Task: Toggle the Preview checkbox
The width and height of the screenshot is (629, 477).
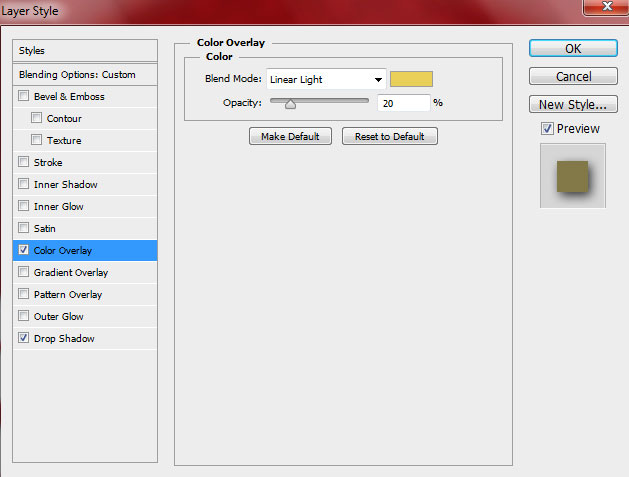Action: [x=547, y=128]
